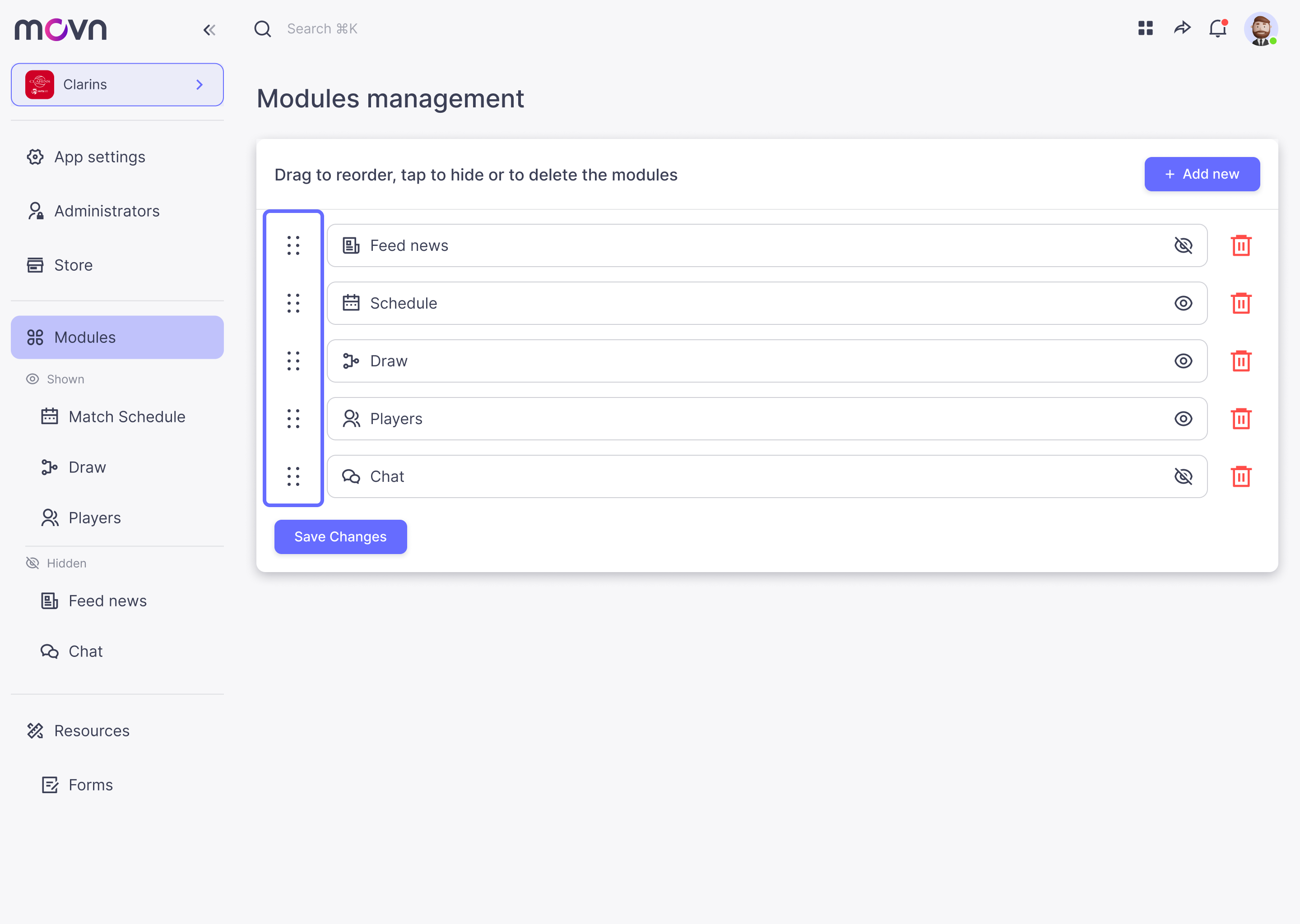Open the apps grid icon

coord(1145,28)
